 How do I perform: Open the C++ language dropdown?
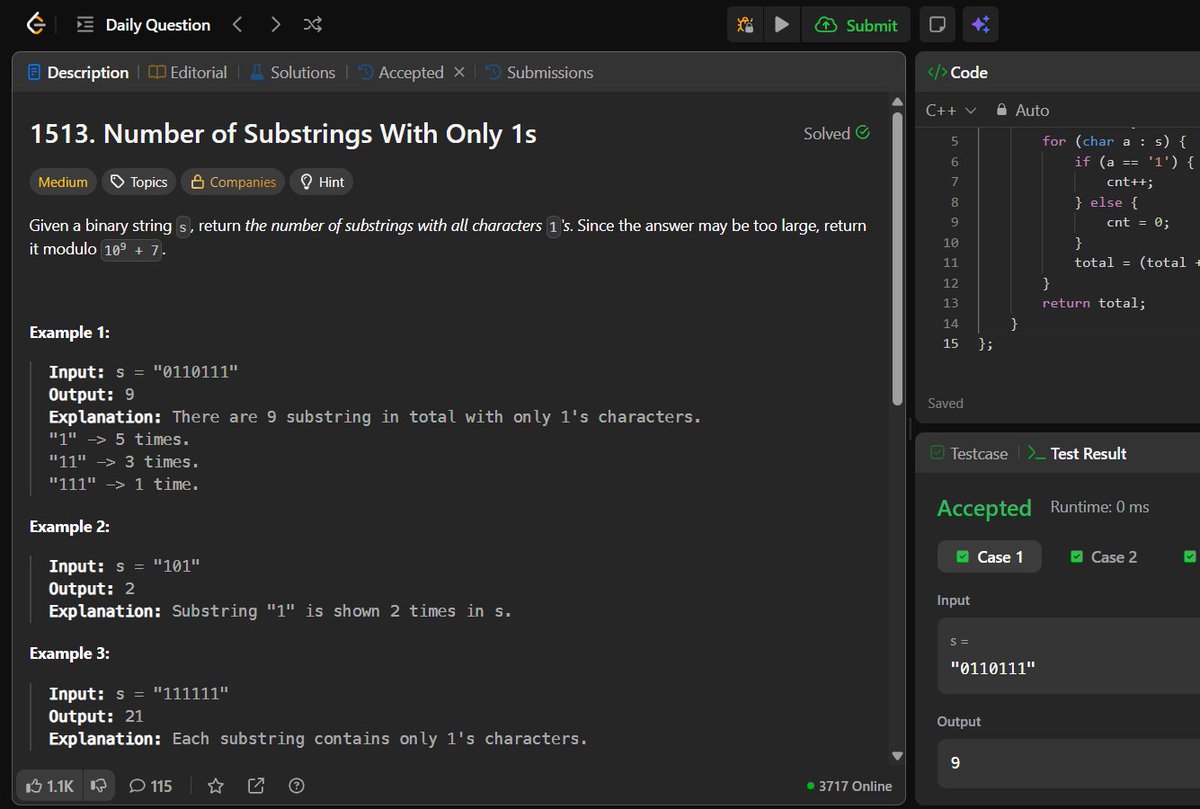pyautogui.click(x=950, y=110)
